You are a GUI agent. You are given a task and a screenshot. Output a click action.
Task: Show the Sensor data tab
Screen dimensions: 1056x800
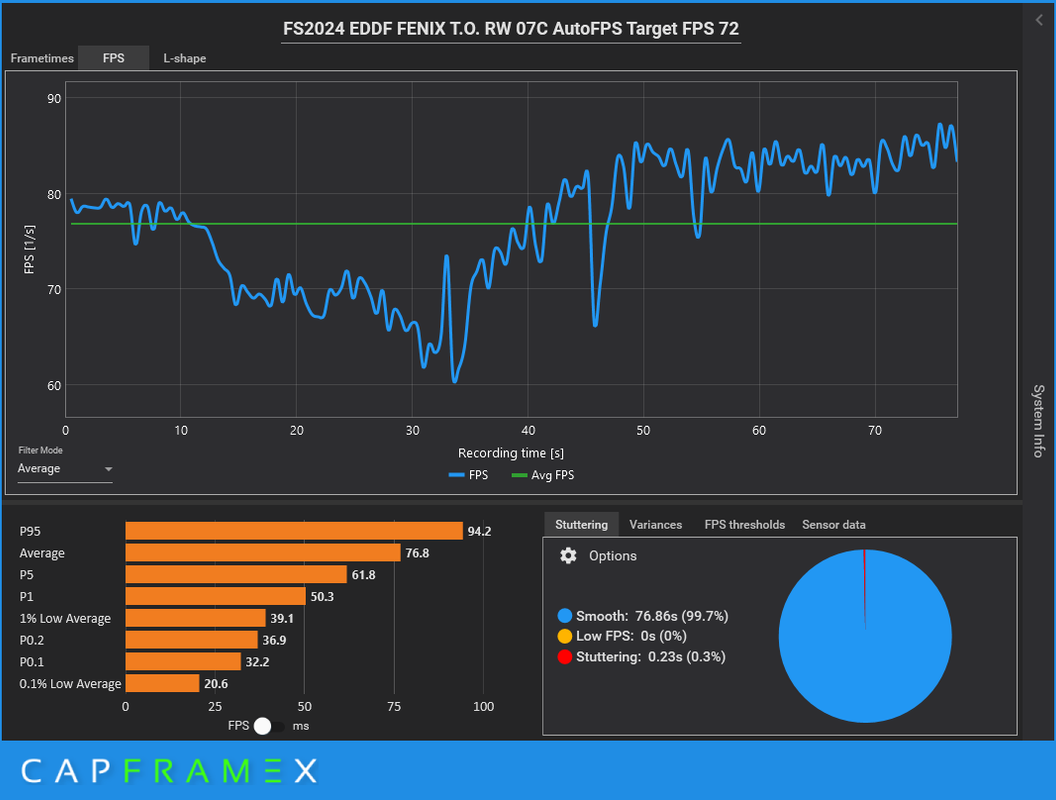834,525
